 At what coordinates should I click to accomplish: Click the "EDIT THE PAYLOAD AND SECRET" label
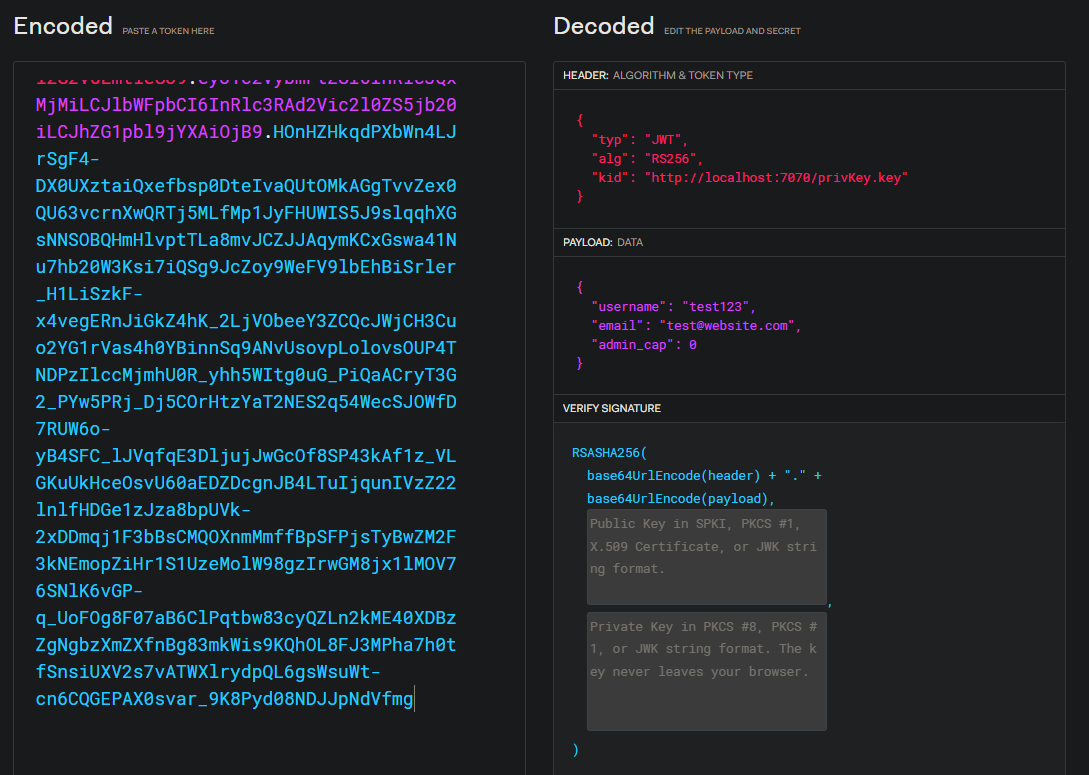pyautogui.click(x=732, y=31)
